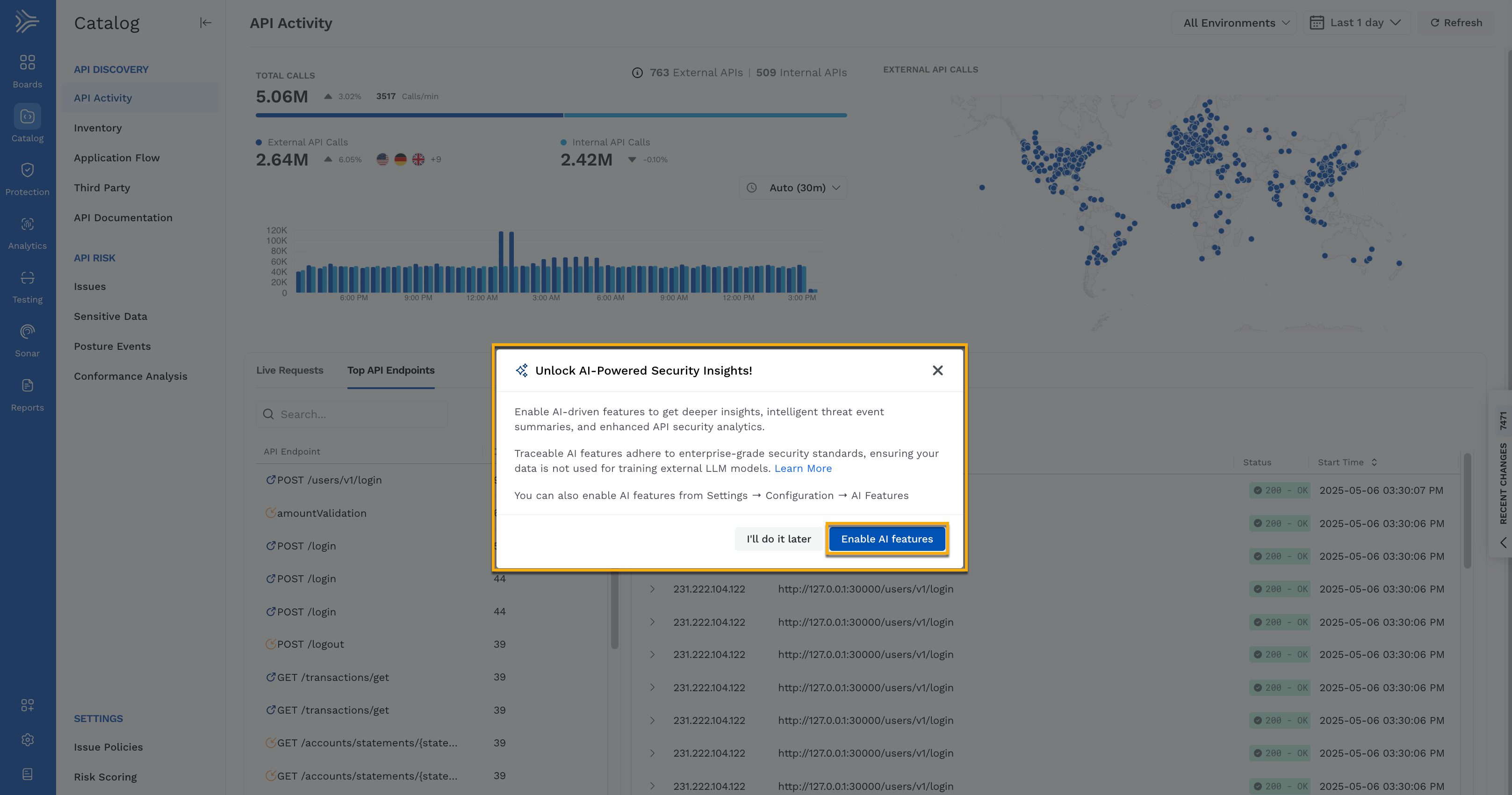Image resolution: width=1512 pixels, height=795 pixels.
Task: Click the Search endpoints field
Action: [x=352, y=414]
